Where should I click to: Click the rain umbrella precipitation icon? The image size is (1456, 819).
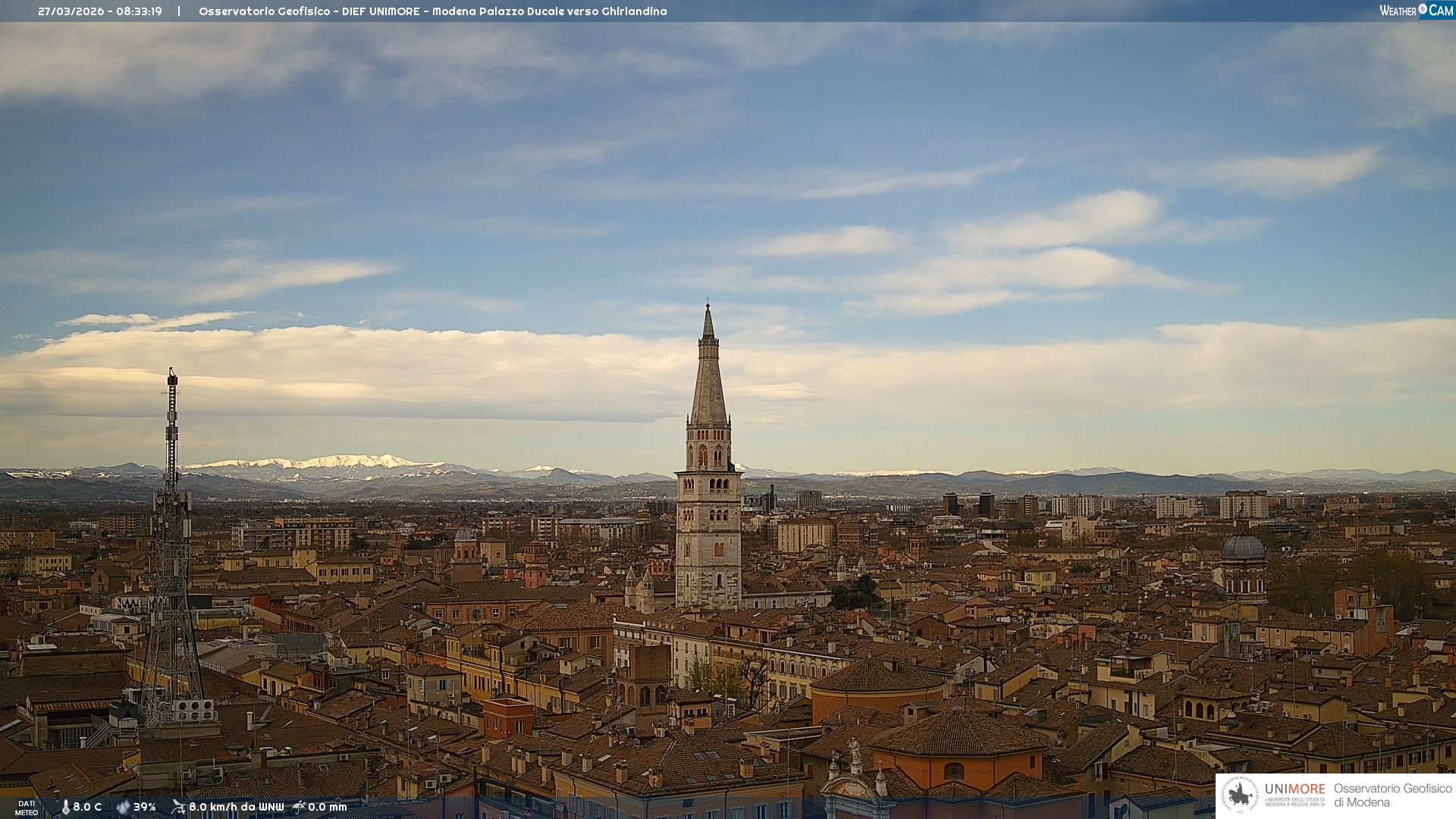[x=299, y=807]
